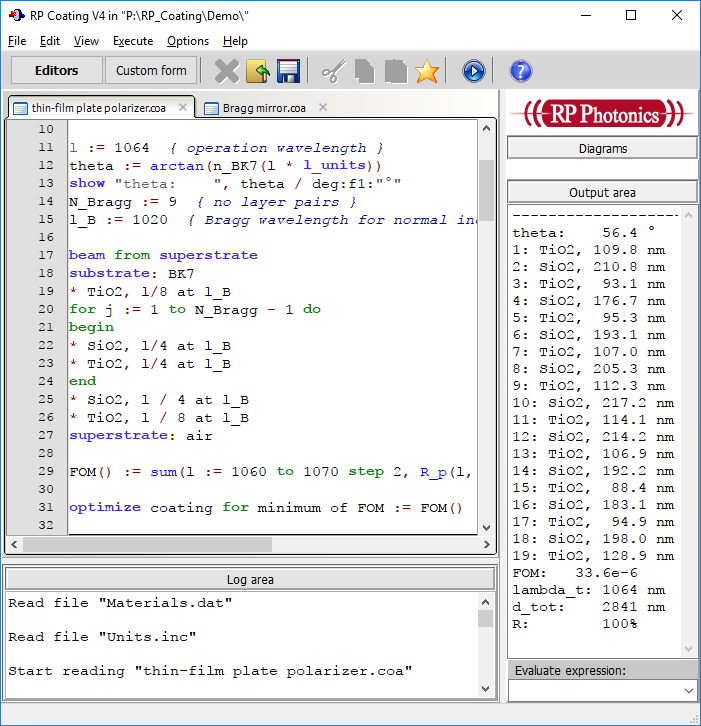This screenshot has width=701, height=726.
Task: Click the copy document icon
Action: pyautogui.click(x=364, y=71)
